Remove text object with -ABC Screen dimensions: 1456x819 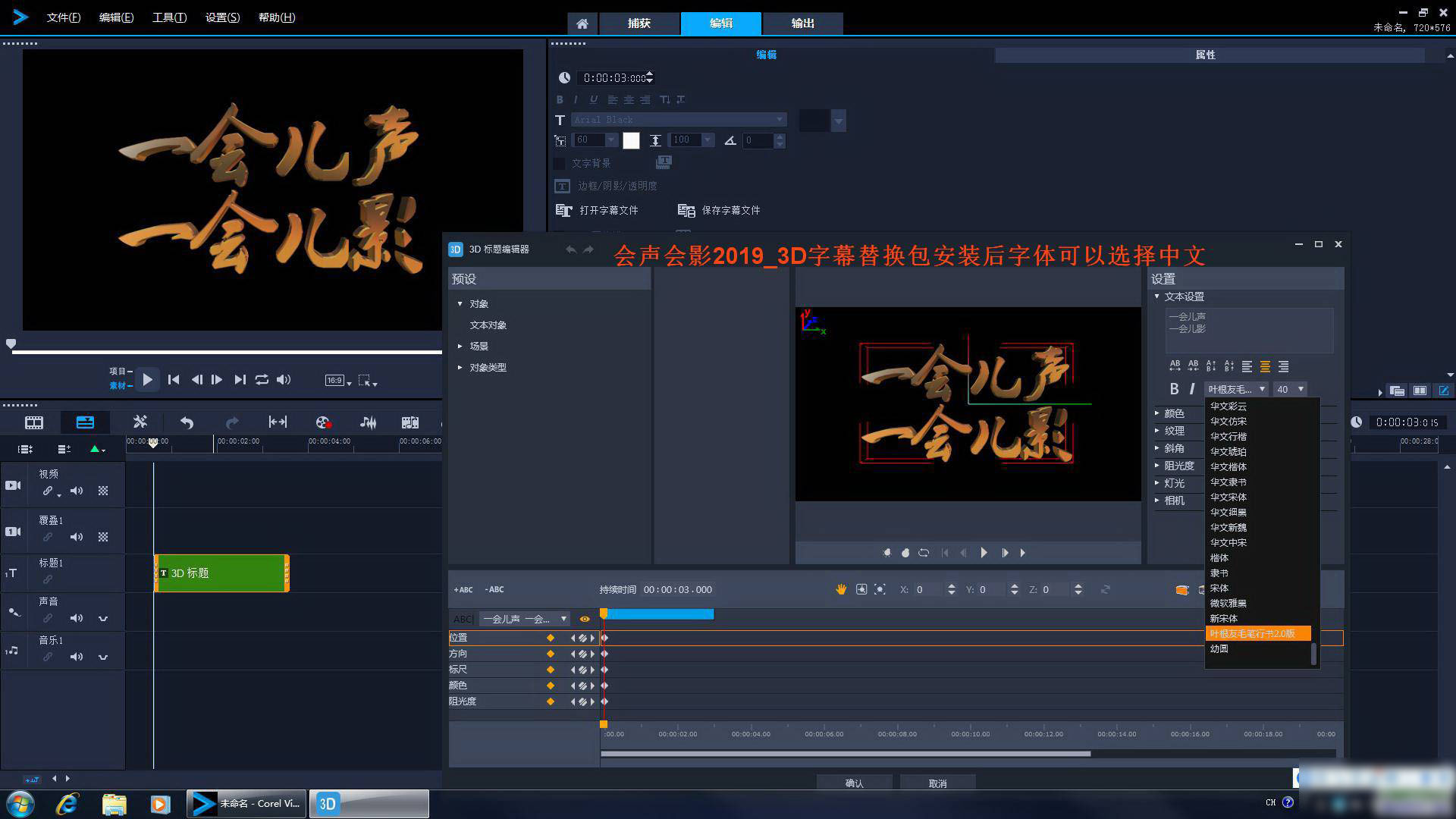pos(494,590)
